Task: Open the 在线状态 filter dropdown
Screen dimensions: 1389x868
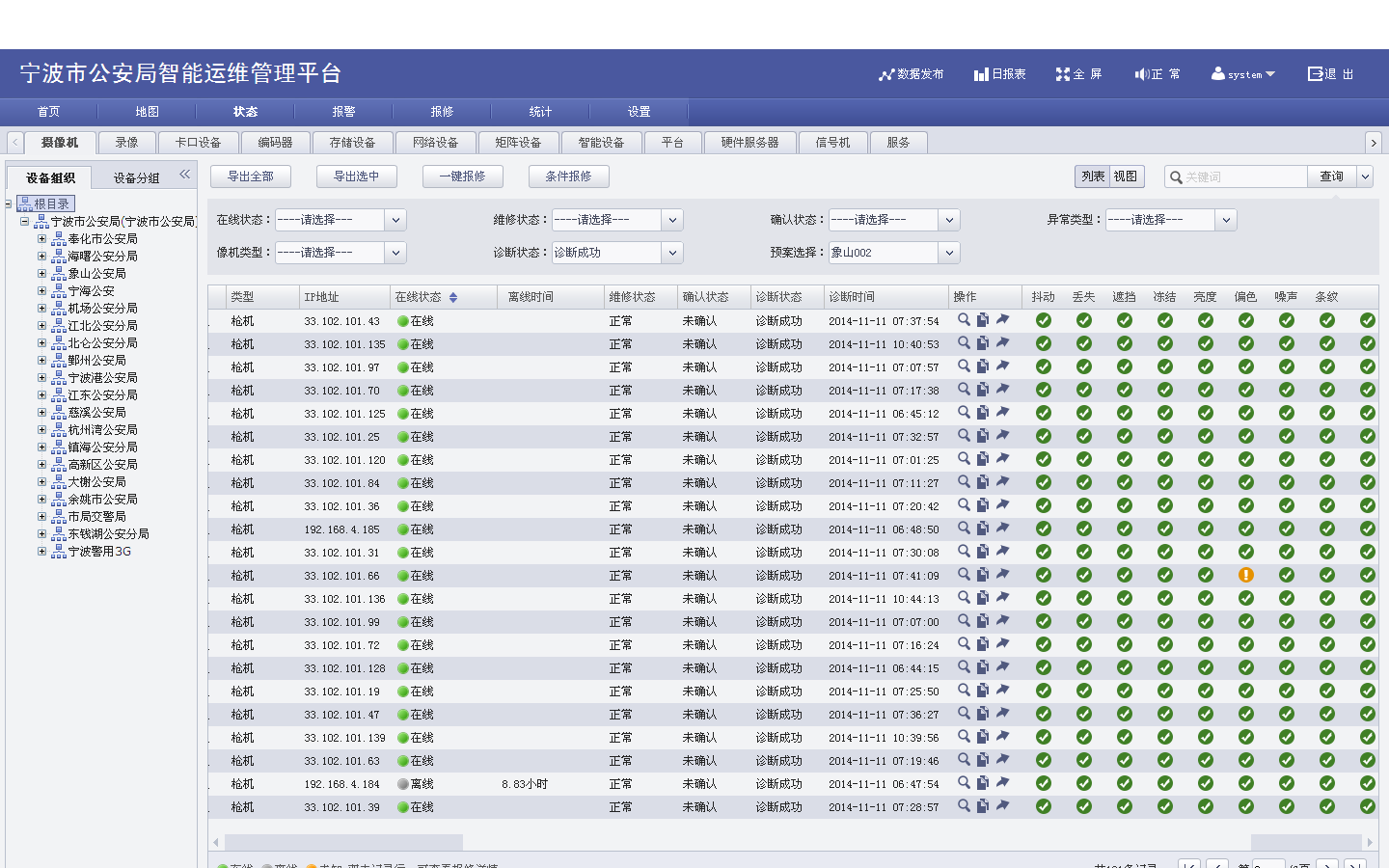Action: [395, 220]
